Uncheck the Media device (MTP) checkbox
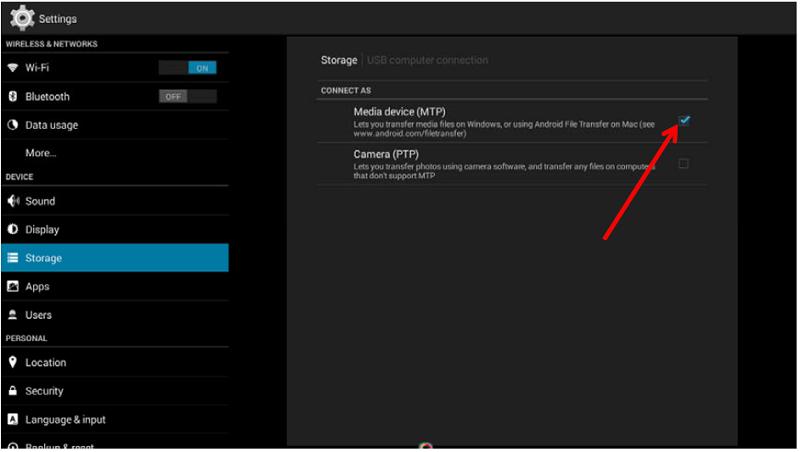 (684, 120)
